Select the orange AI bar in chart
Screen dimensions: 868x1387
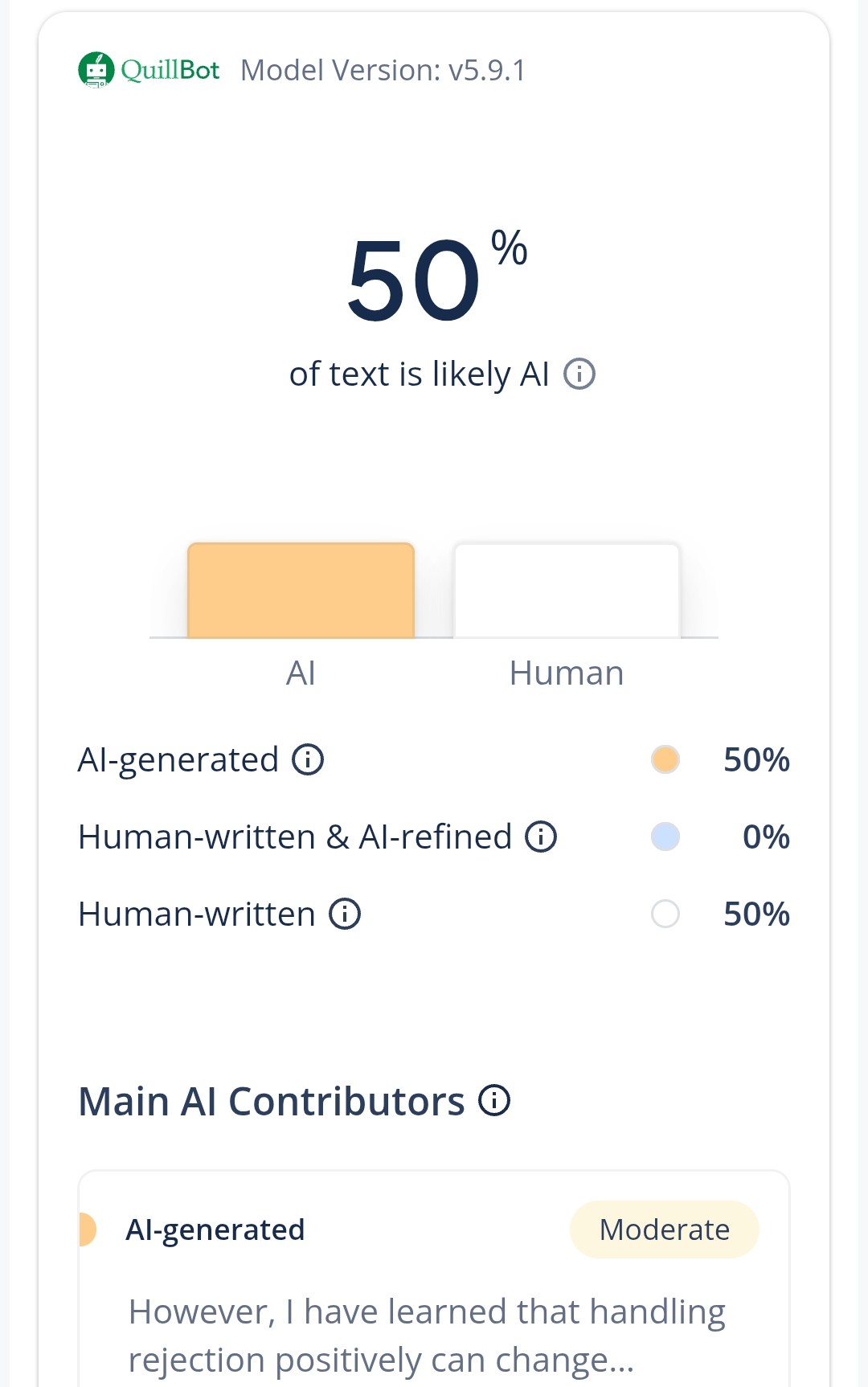(301, 591)
